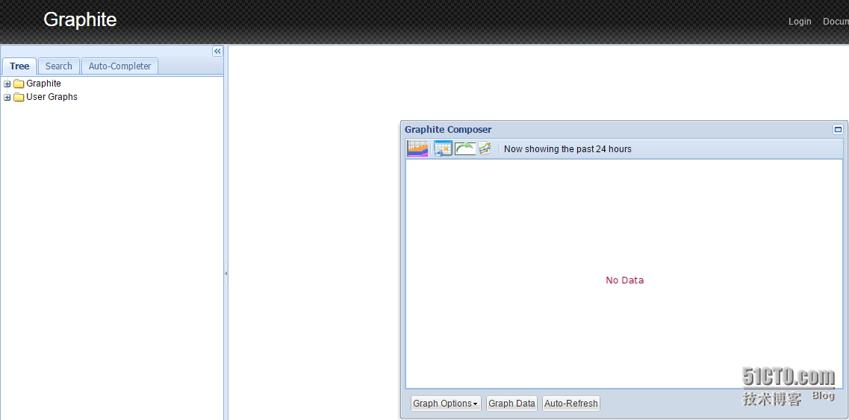849x420 pixels.
Task: Click the Graphite logo title in header
Action: pos(80,20)
